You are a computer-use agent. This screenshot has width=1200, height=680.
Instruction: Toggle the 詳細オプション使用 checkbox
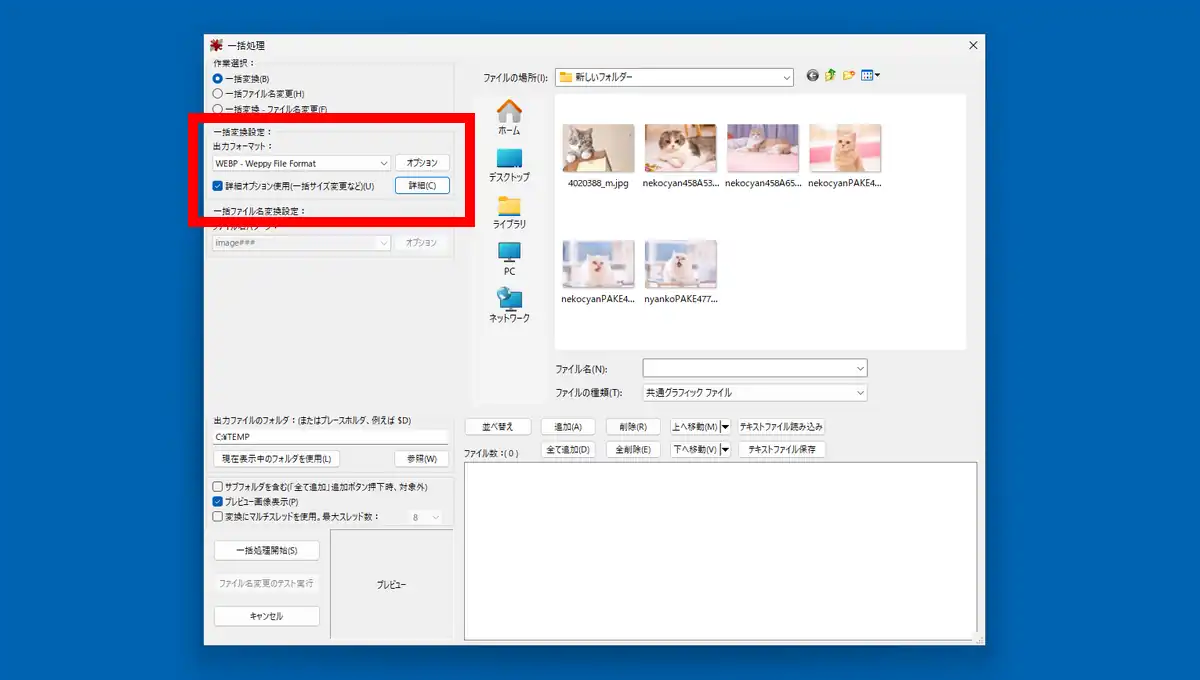218,186
